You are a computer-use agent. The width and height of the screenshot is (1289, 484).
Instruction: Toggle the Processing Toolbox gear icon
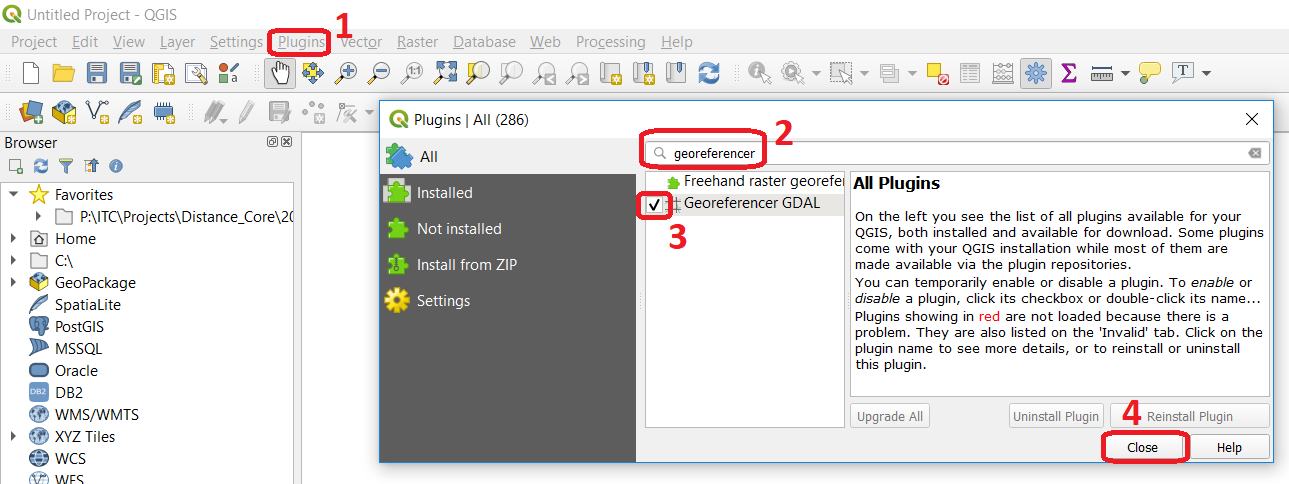[1036, 73]
